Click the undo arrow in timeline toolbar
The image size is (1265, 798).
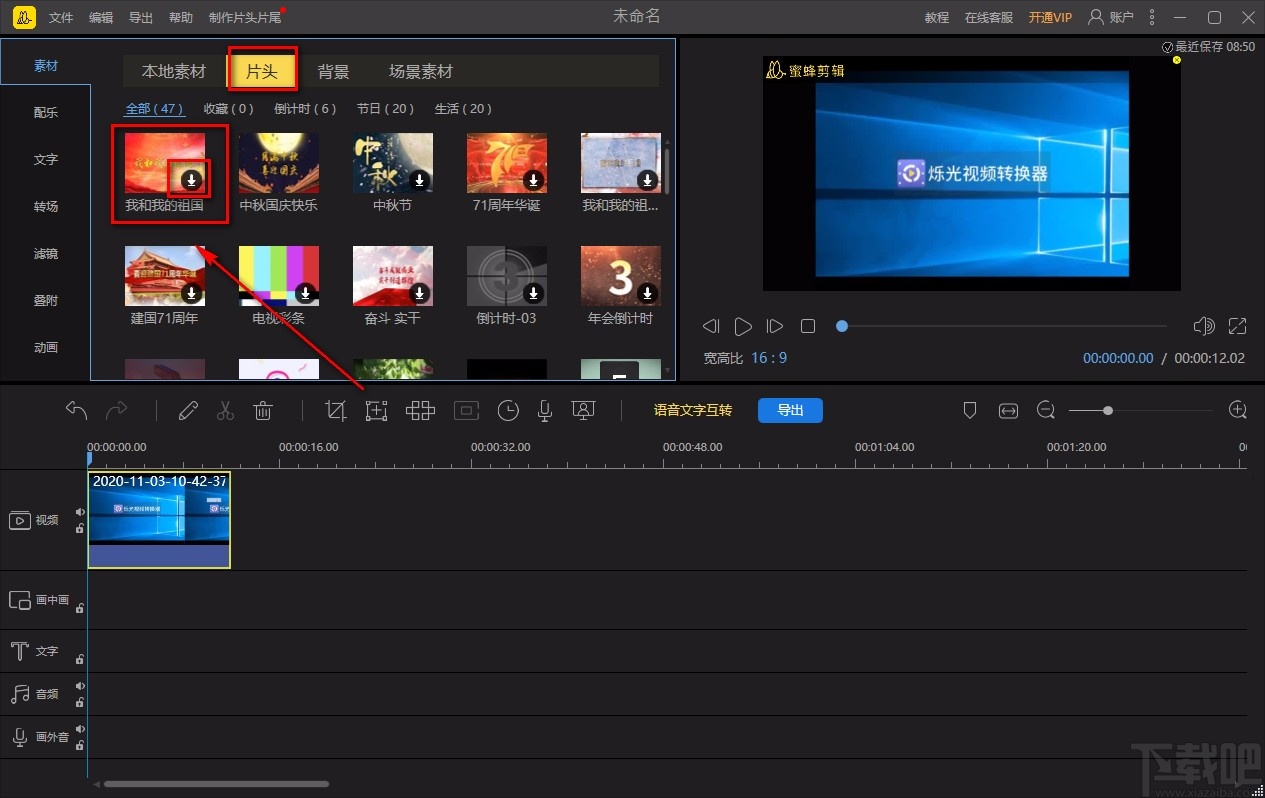[x=76, y=410]
